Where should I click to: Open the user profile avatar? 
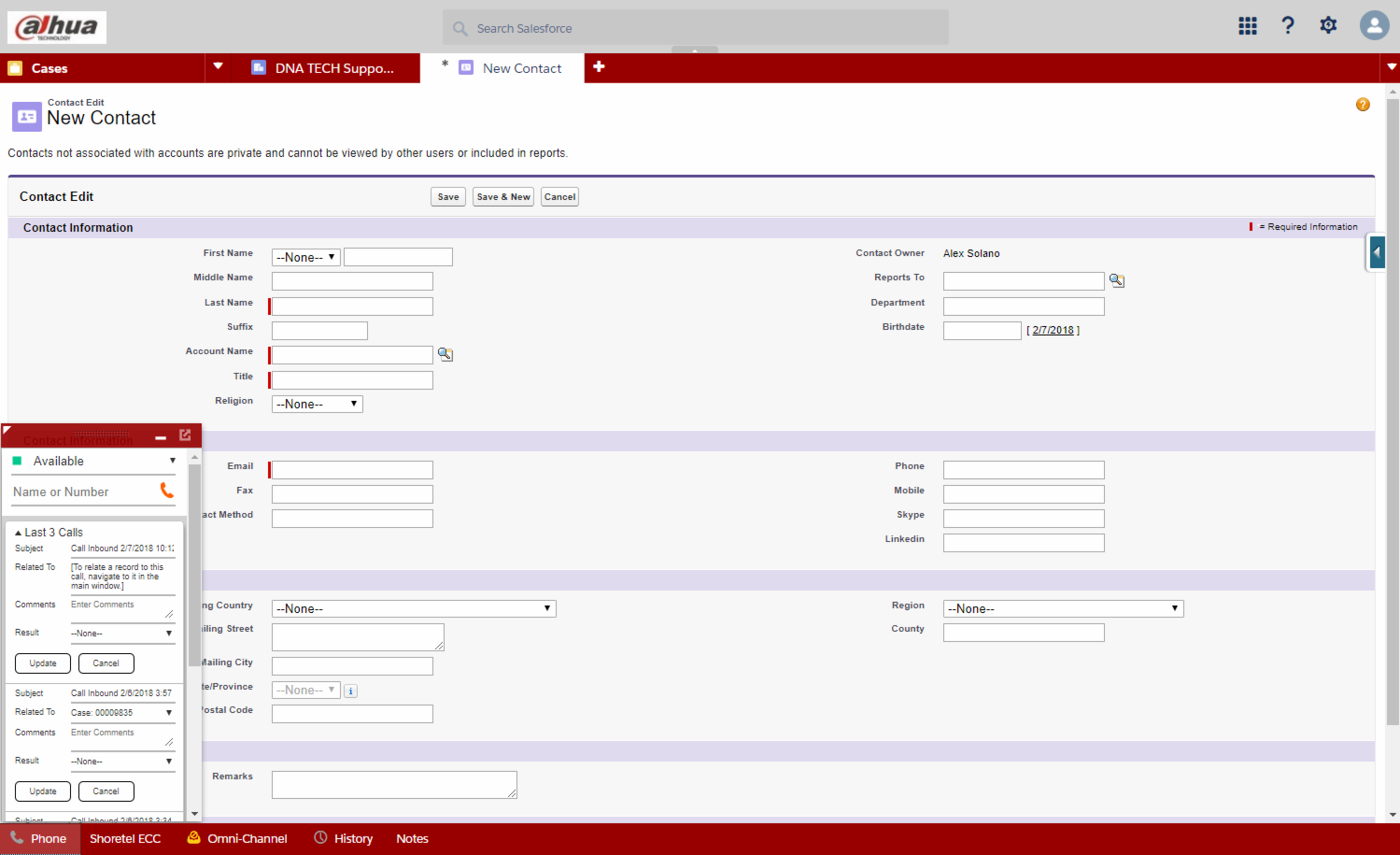(1375, 26)
